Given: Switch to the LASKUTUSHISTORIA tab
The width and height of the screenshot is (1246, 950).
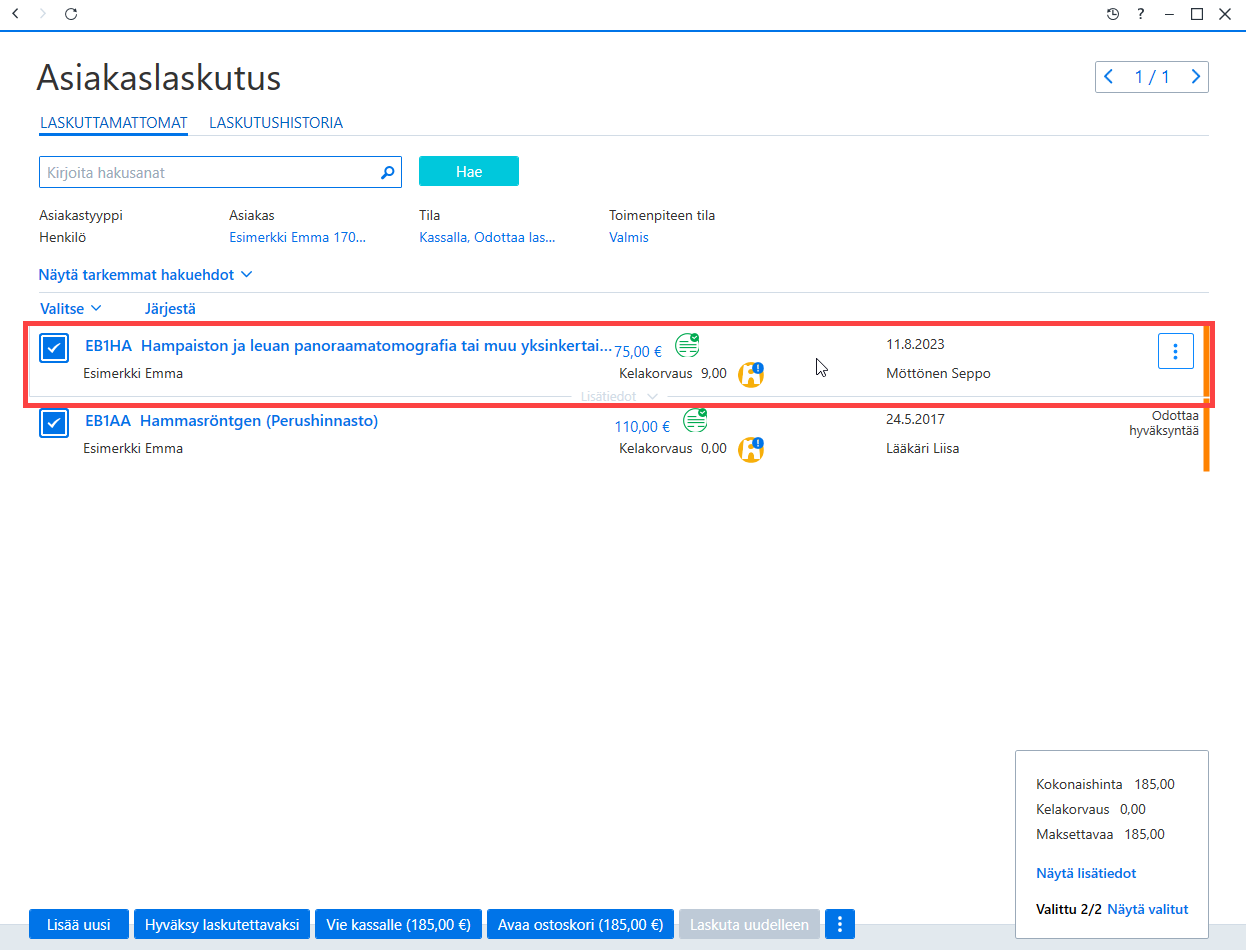Looking at the screenshot, I should [276, 123].
